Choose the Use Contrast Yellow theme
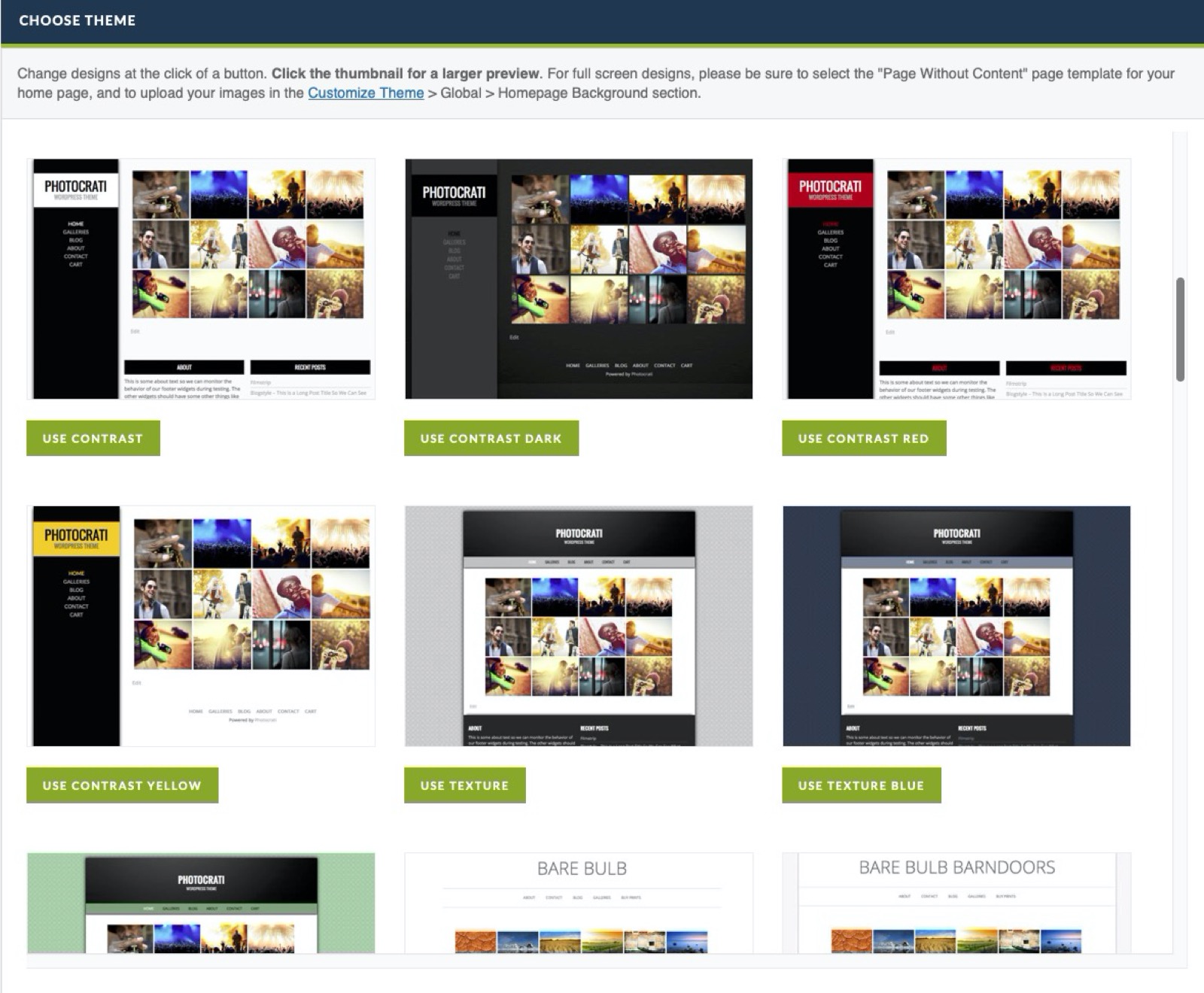Screen dimensions: 1204x993 123,785
